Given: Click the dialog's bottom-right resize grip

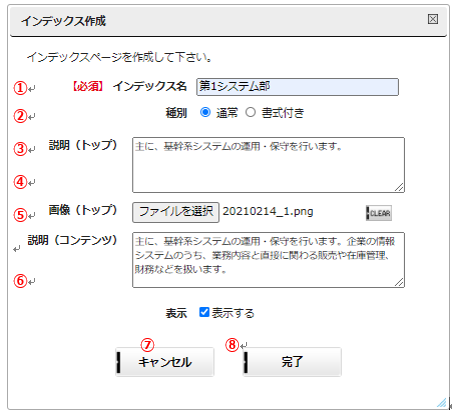Looking at the screenshot, I should click(442, 403).
